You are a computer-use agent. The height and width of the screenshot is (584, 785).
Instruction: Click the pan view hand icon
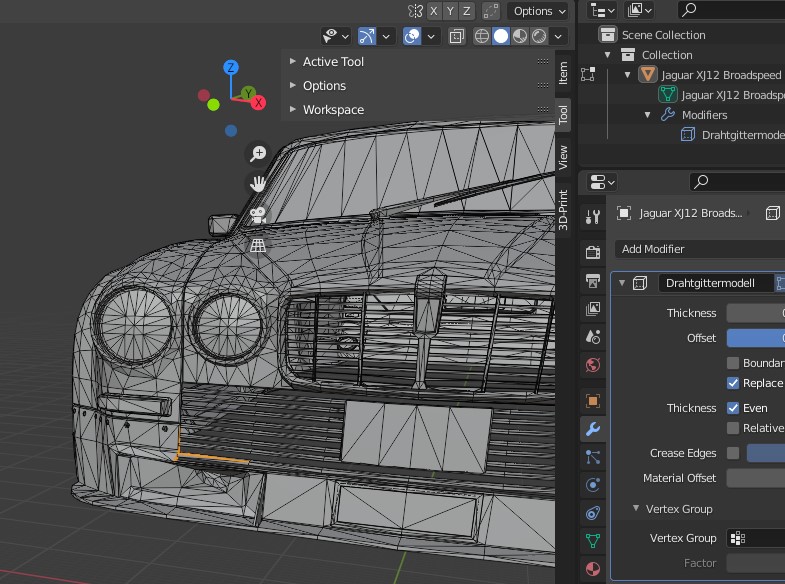258,183
